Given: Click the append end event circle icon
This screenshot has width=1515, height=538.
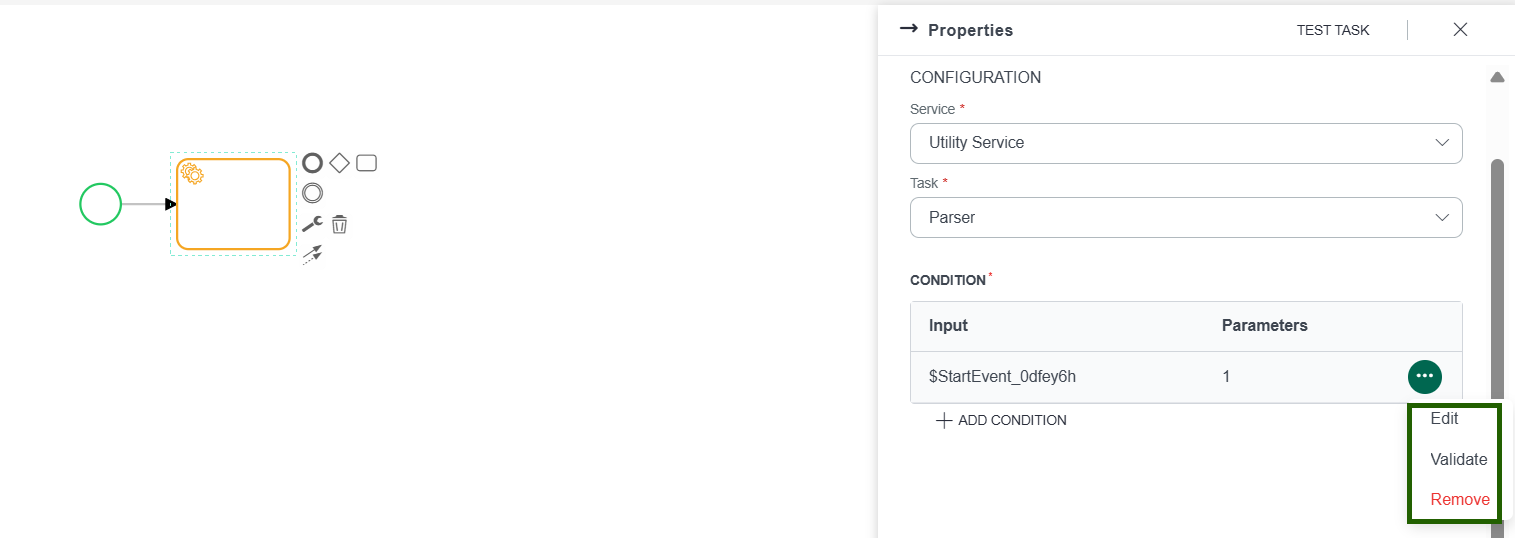Looking at the screenshot, I should 313,163.
